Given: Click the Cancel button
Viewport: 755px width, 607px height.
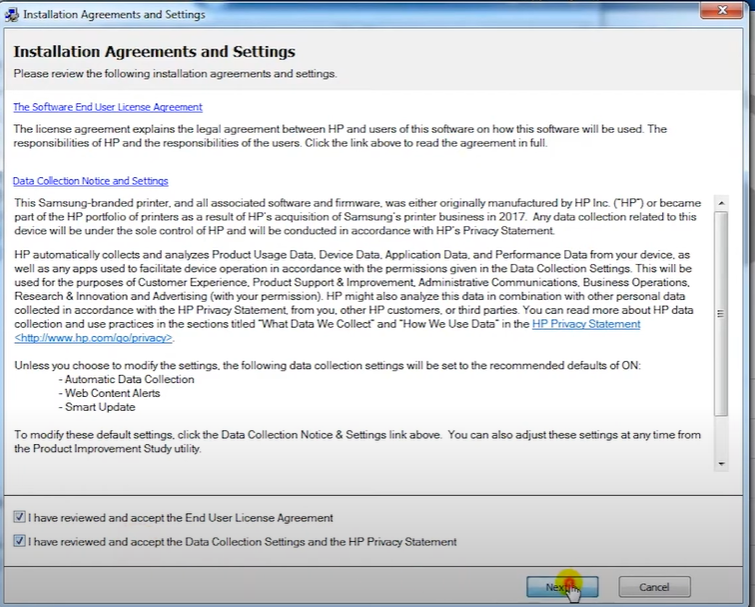Looking at the screenshot, I should tap(654, 587).
